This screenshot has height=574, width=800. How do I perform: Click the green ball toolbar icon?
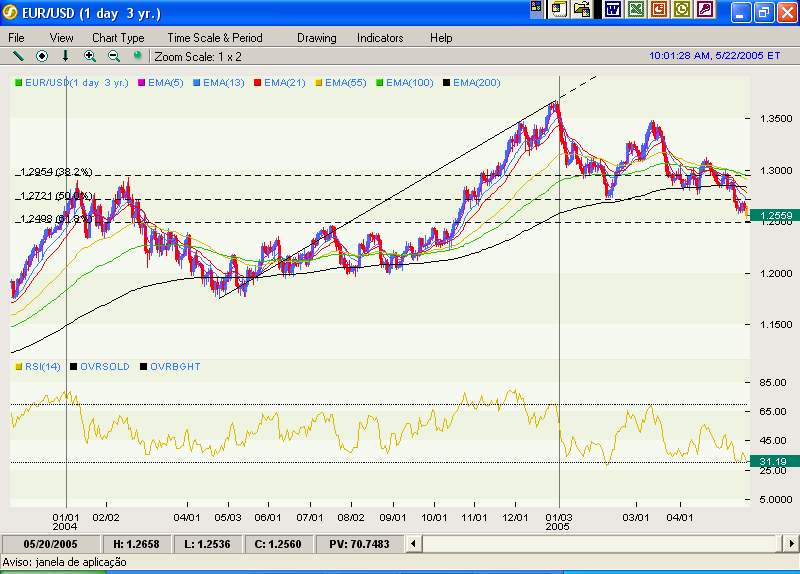click(x=137, y=56)
